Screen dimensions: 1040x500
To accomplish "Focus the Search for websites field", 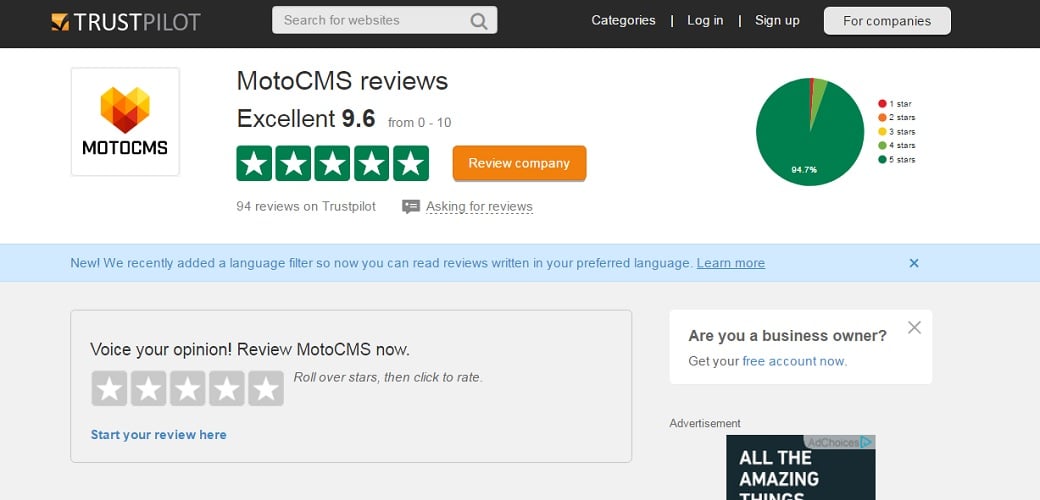I will pyautogui.click(x=370, y=21).
